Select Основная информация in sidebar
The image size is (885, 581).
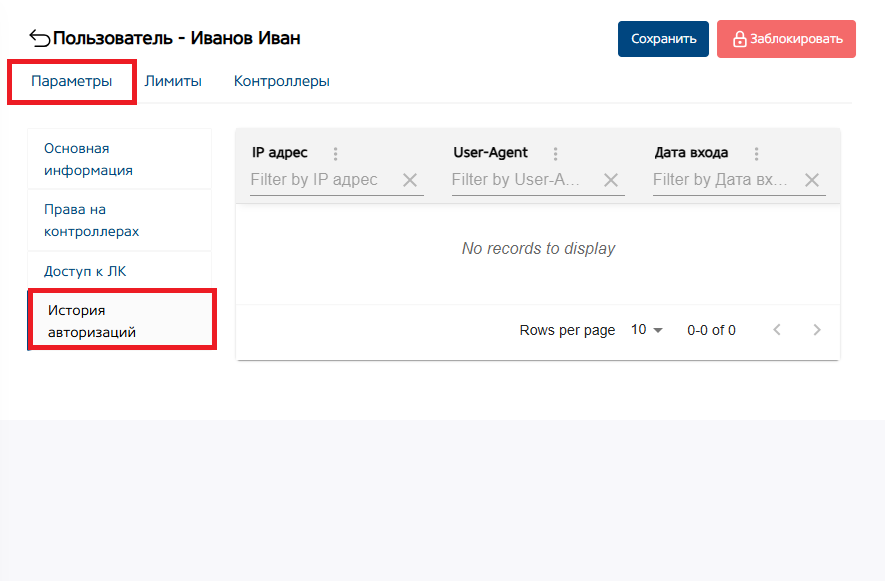click(88, 159)
